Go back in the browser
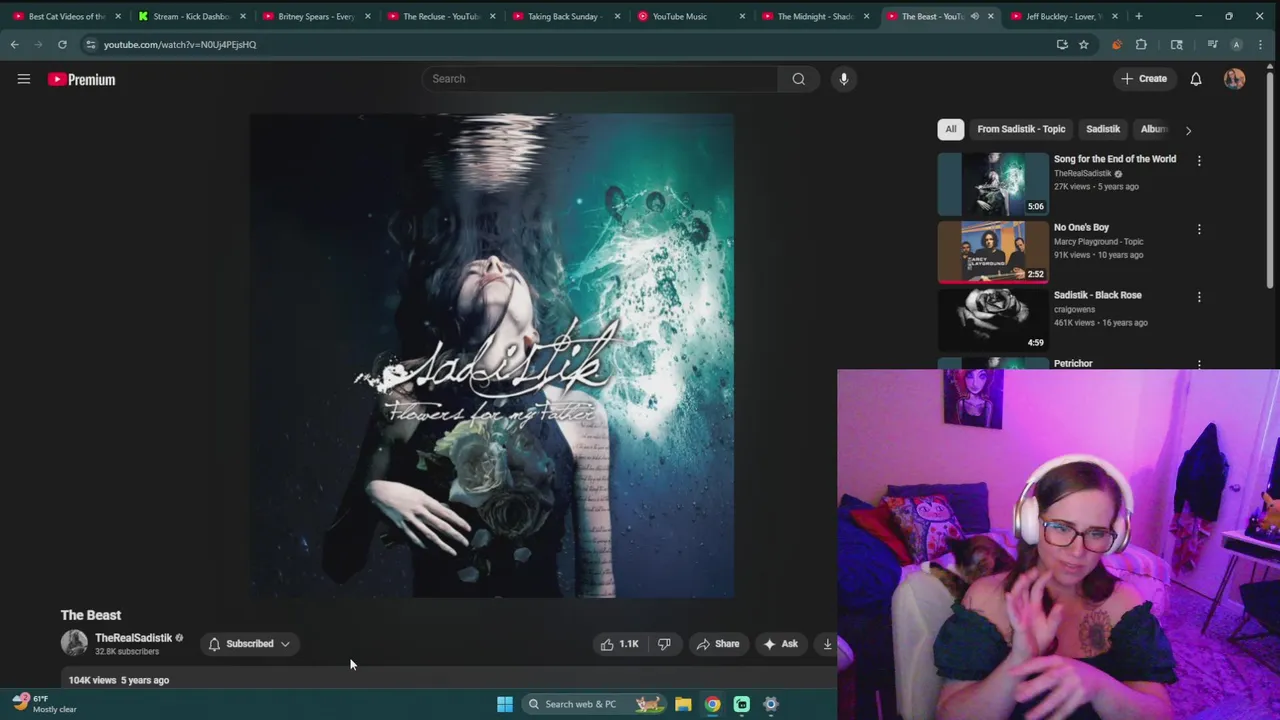The image size is (1280, 720). click(x=14, y=44)
